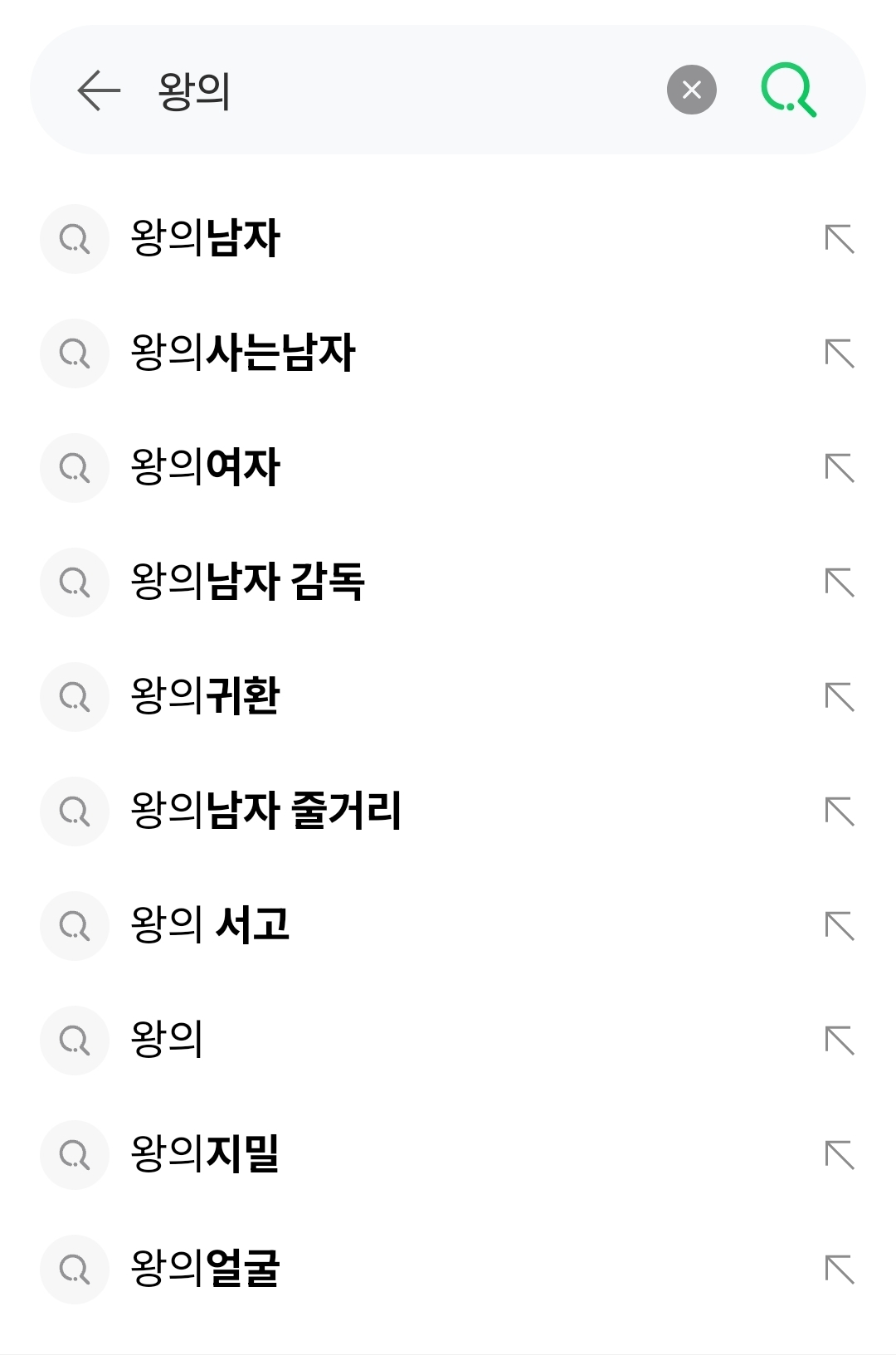
Task: Pick the 왕의 서고 suggestion
Action: [211, 926]
